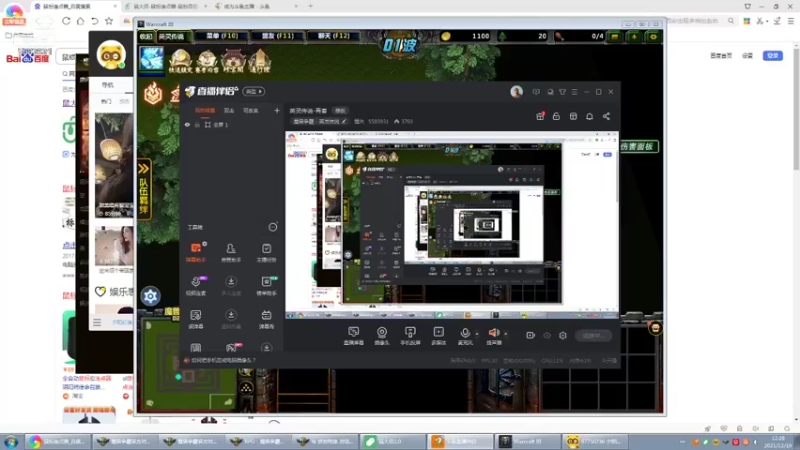Click the Windows Start button
The image size is (800, 450).
11,441
